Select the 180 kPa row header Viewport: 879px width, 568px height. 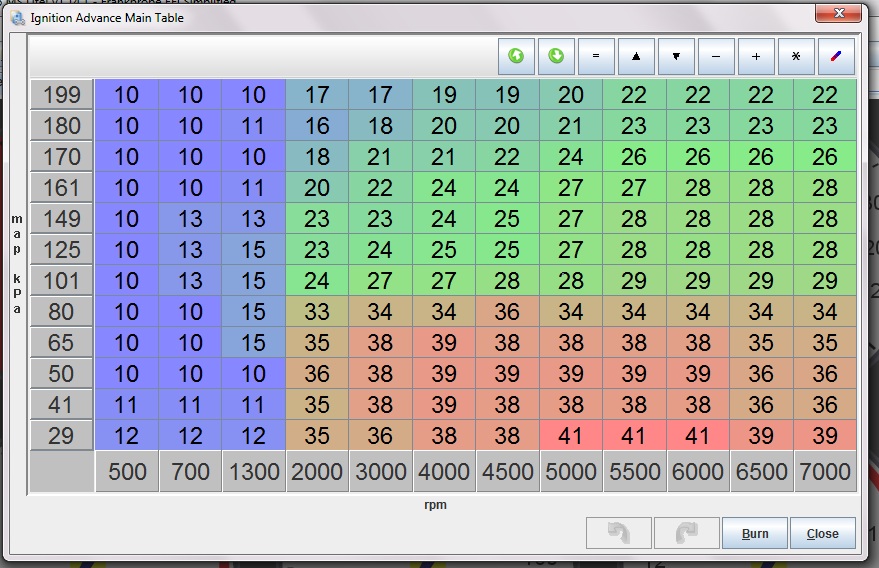click(x=61, y=126)
